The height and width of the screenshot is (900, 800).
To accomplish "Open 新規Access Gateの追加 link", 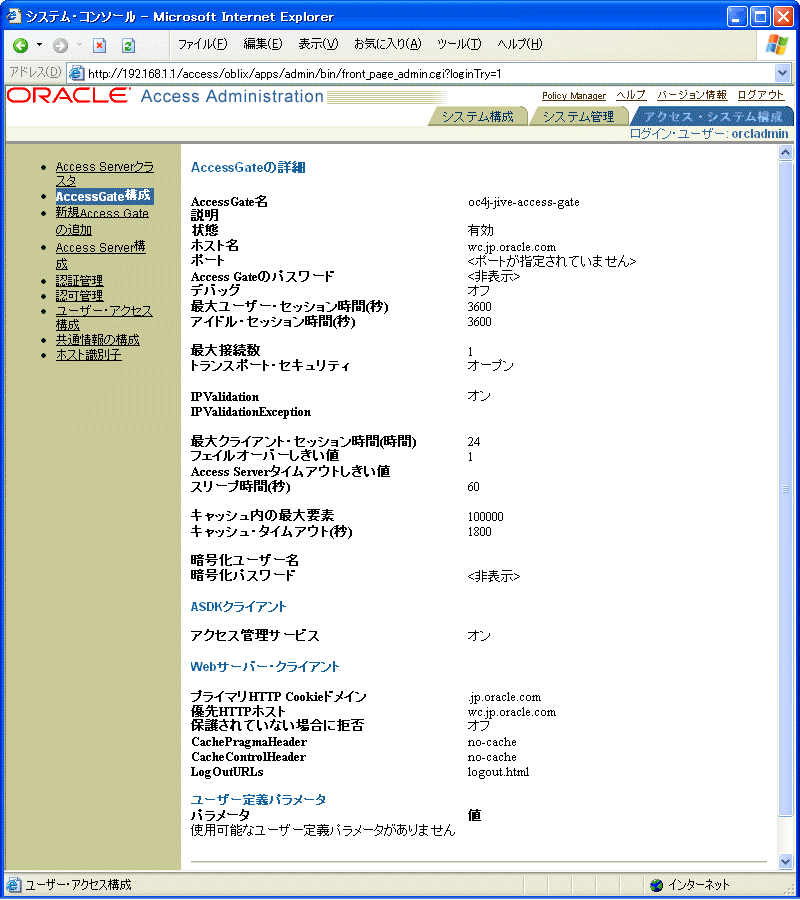I will click(x=102, y=221).
